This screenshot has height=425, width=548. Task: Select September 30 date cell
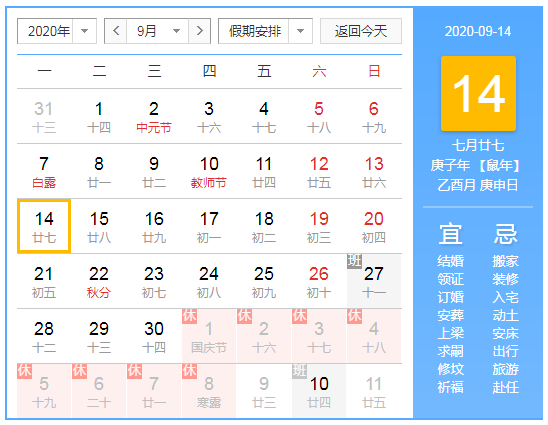coord(154,336)
